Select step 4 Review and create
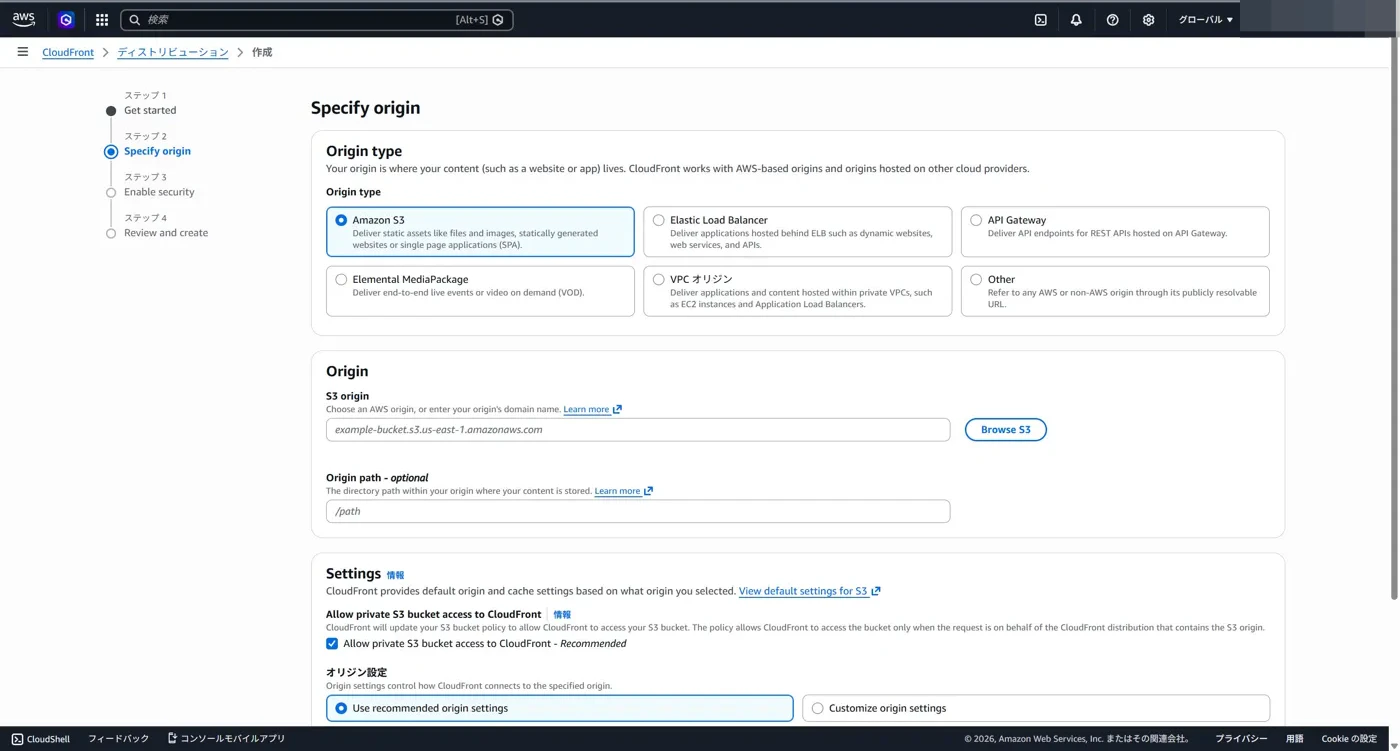This screenshot has width=1400, height=751. pos(166,233)
